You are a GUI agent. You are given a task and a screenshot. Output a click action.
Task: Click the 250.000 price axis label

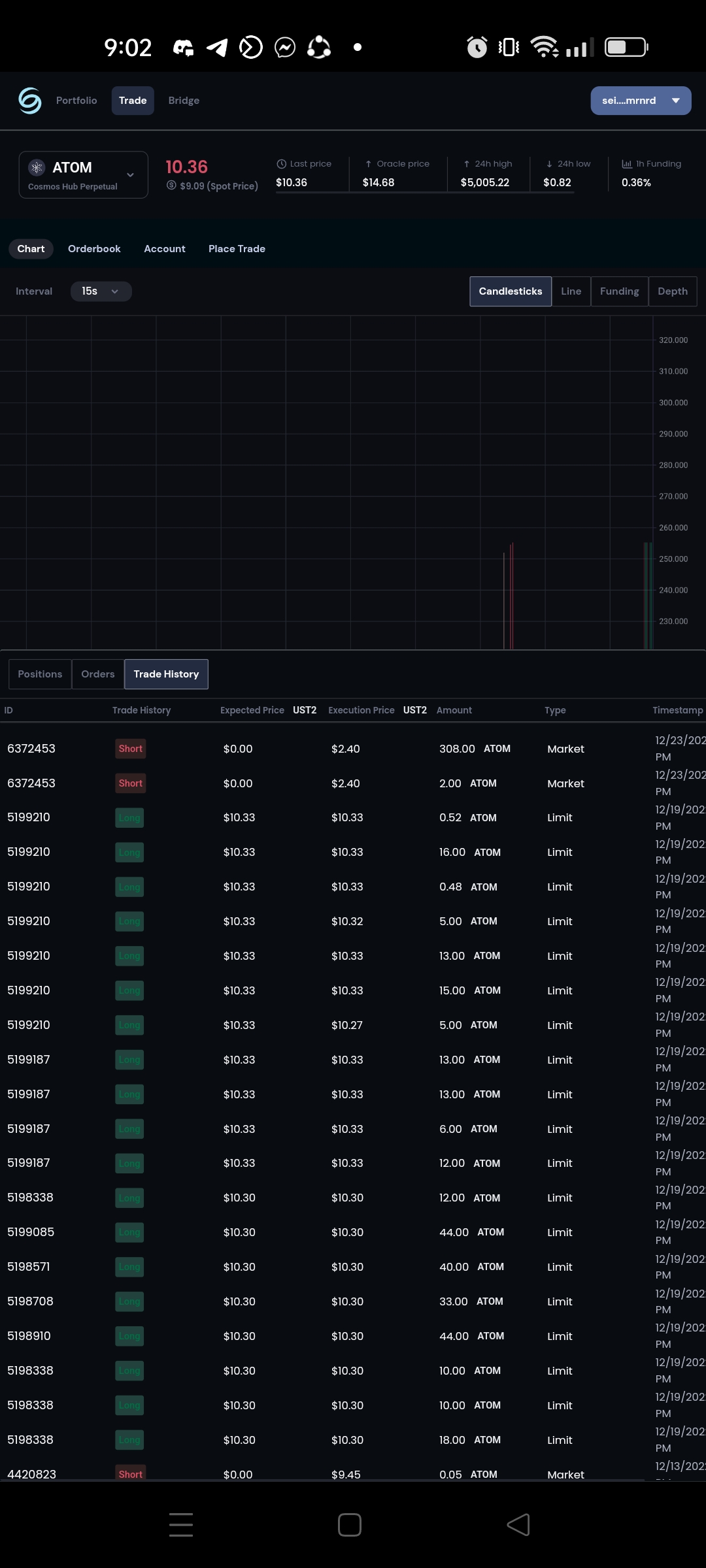pyautogui.click(x=673, y=559)
